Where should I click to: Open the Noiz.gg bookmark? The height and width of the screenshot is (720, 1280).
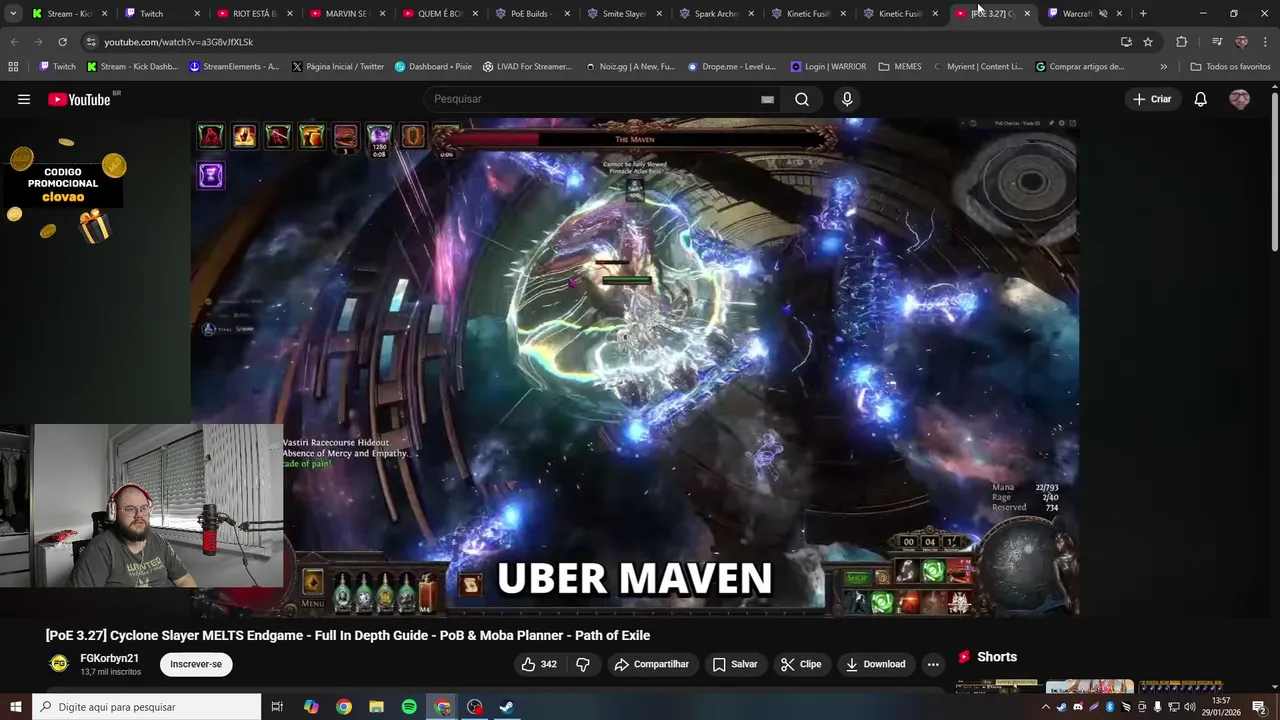pyautogui.click(x=630, y=67)
